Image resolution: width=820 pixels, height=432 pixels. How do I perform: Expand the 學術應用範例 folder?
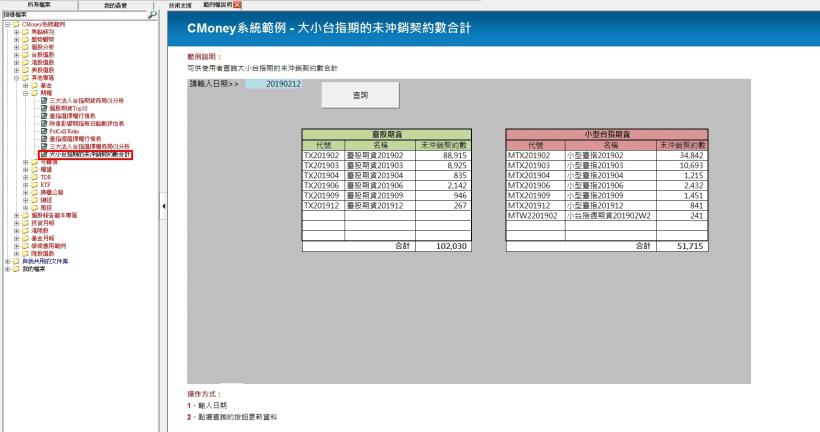pos(16,246)
